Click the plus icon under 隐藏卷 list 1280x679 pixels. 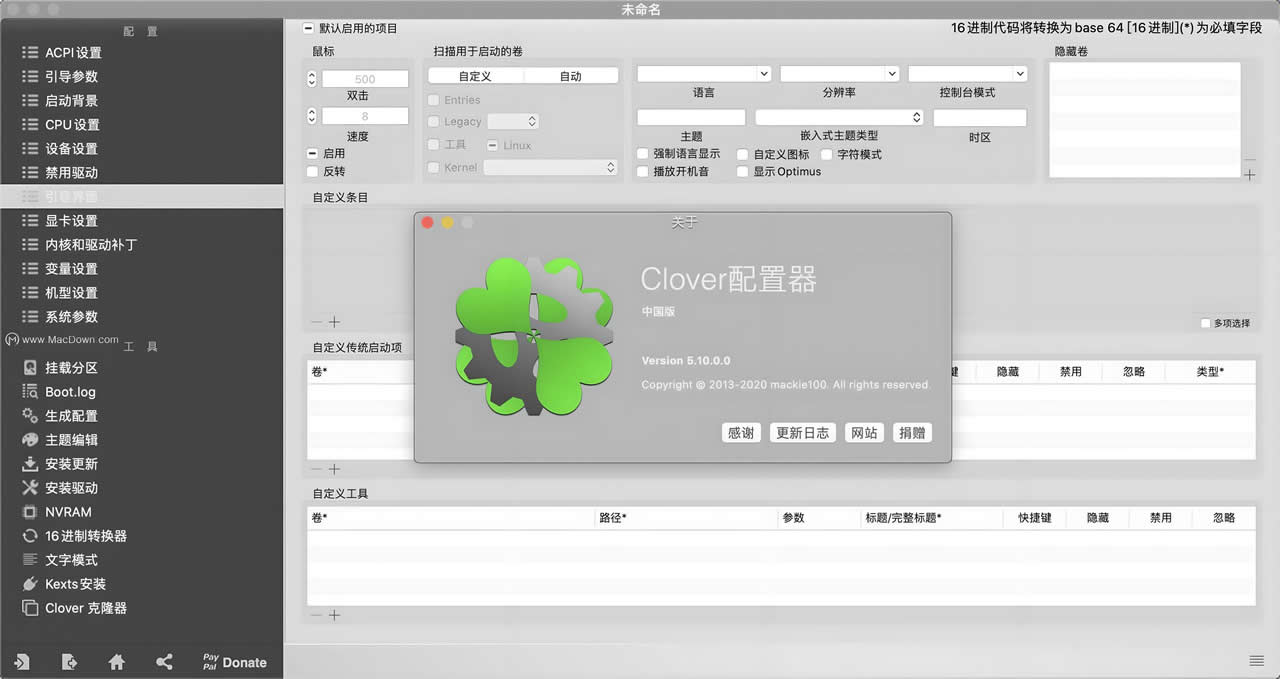[1250, 175]
